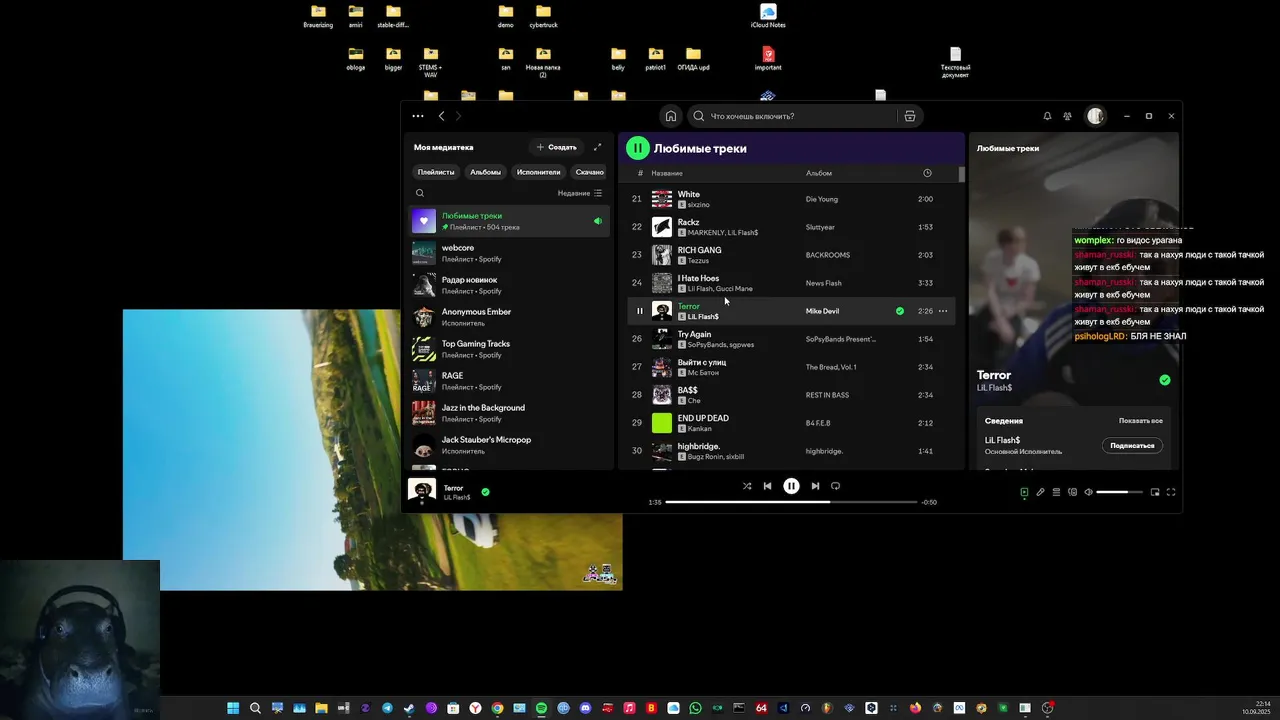Open the Mike Devil album link
This screenshot has height=720, width=1280.
(822, 311)
